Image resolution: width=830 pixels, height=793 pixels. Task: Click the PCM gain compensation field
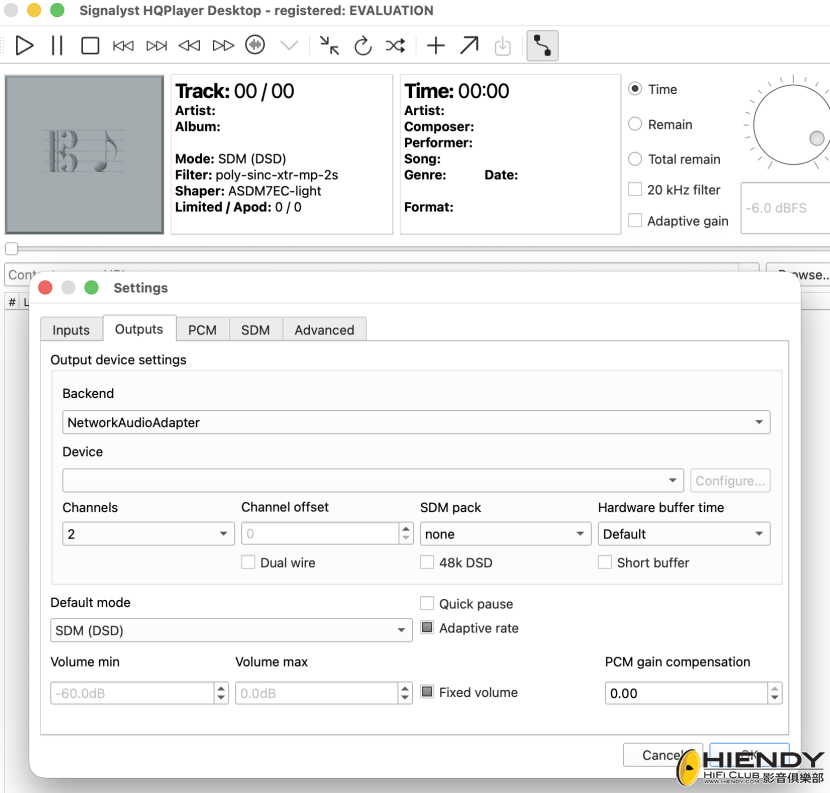(x=687, y=693)
